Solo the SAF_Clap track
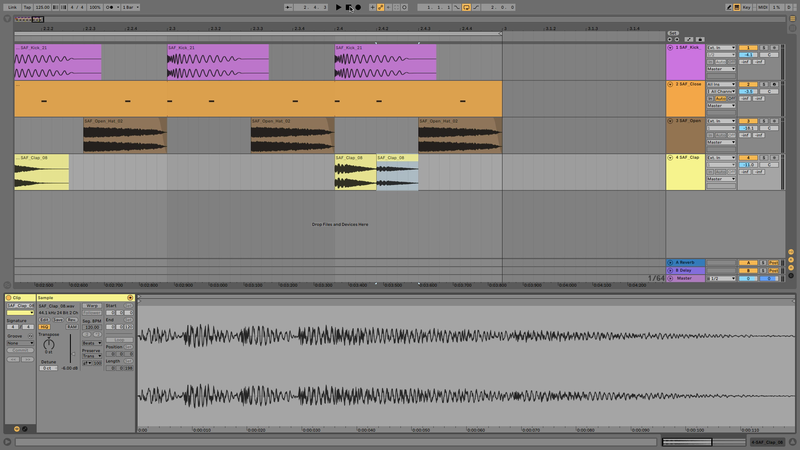Image resolution: width=800 pixels, height=450 pixels. (764, 158)
